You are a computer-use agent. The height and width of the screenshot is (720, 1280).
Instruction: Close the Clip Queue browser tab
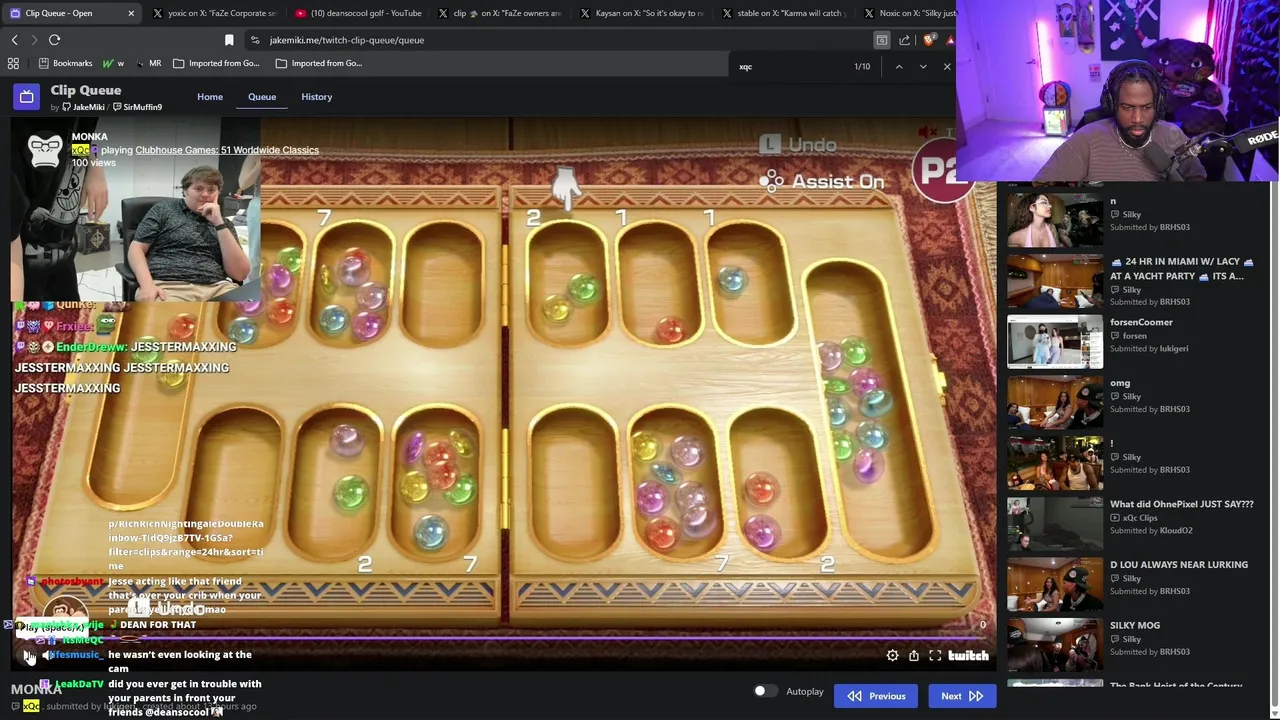(x=131, y=13)
